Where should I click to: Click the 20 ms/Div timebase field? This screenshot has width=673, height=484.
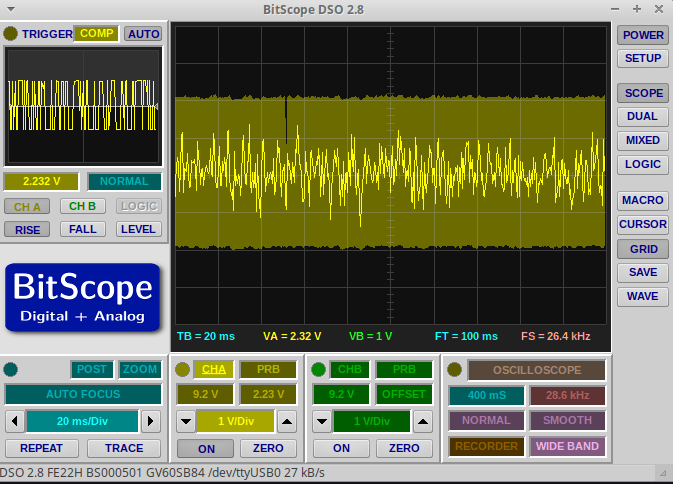point(82,421)
